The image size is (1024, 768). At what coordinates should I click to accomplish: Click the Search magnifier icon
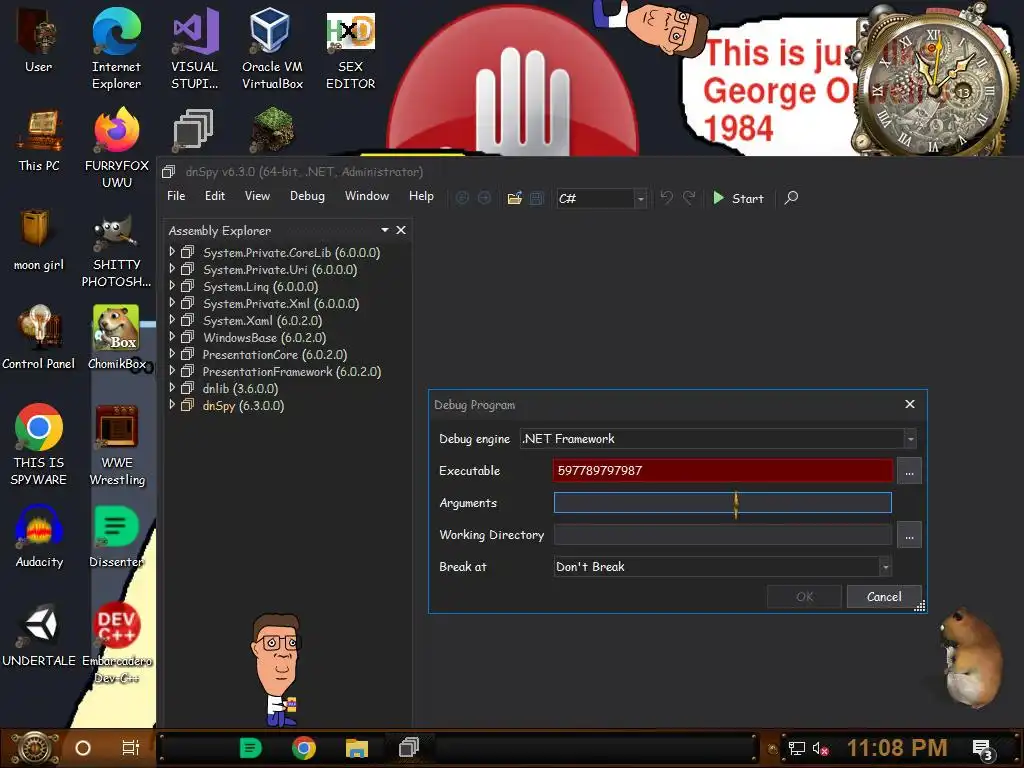791,197
